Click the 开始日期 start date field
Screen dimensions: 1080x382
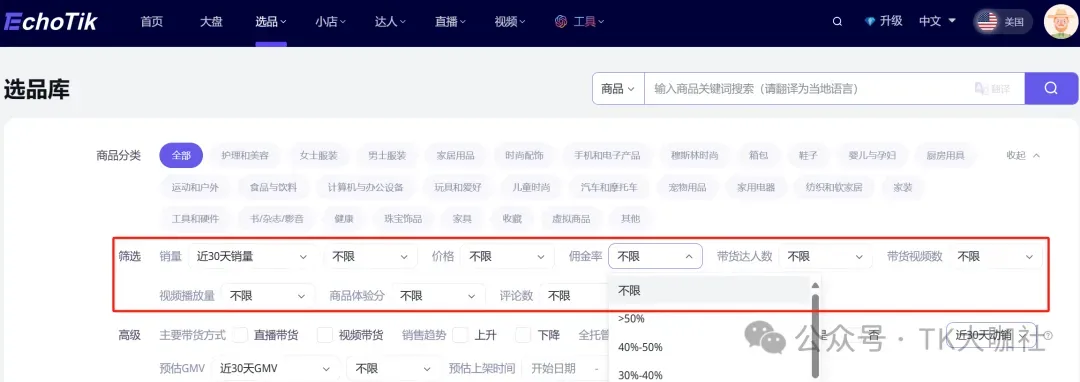553,368
